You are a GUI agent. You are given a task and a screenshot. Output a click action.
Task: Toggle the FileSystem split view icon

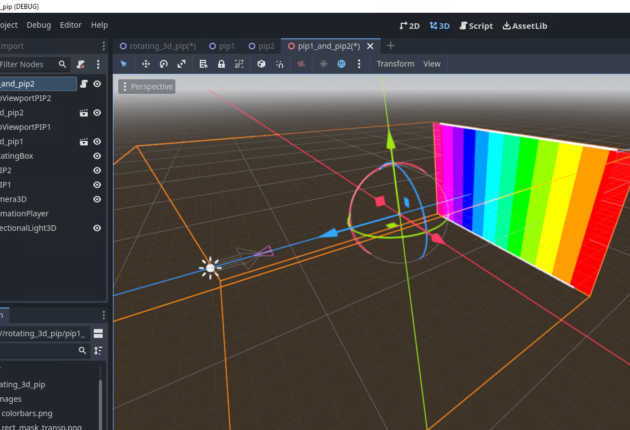(x=98, y=333)
